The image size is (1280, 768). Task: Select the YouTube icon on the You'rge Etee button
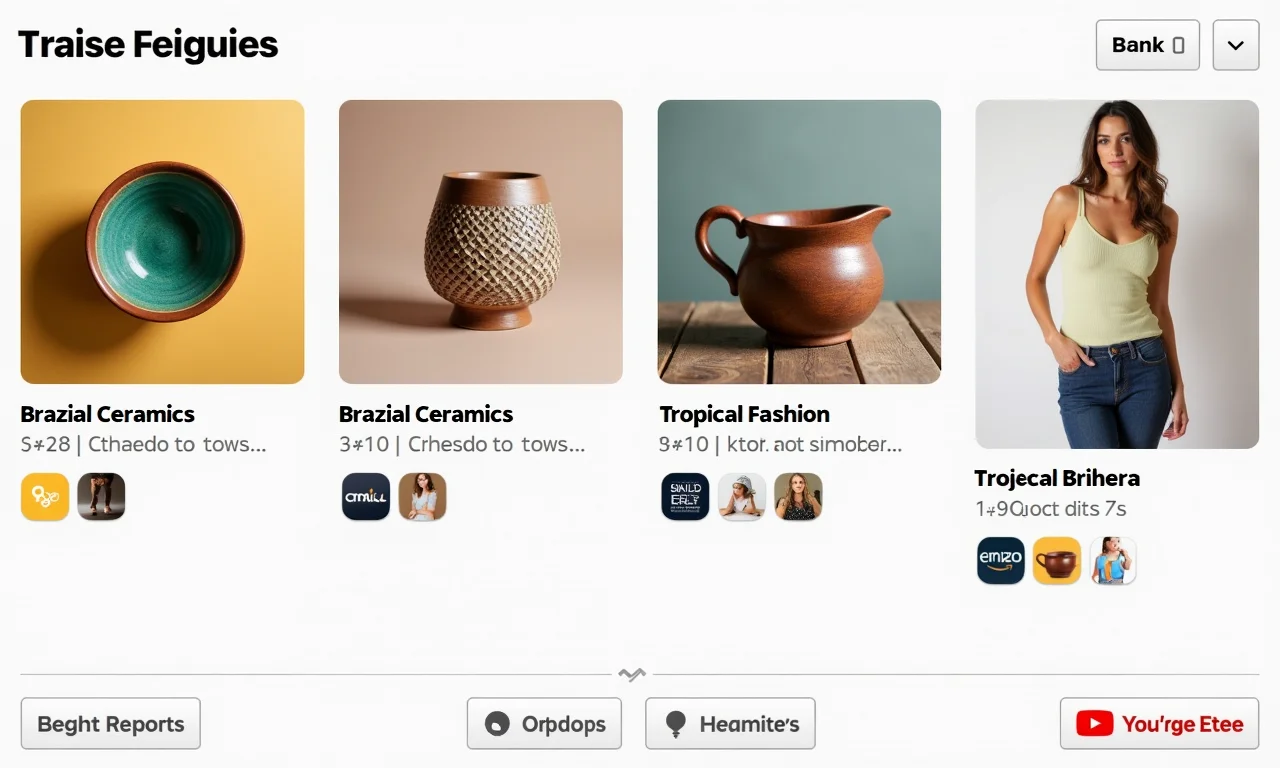1097,723
